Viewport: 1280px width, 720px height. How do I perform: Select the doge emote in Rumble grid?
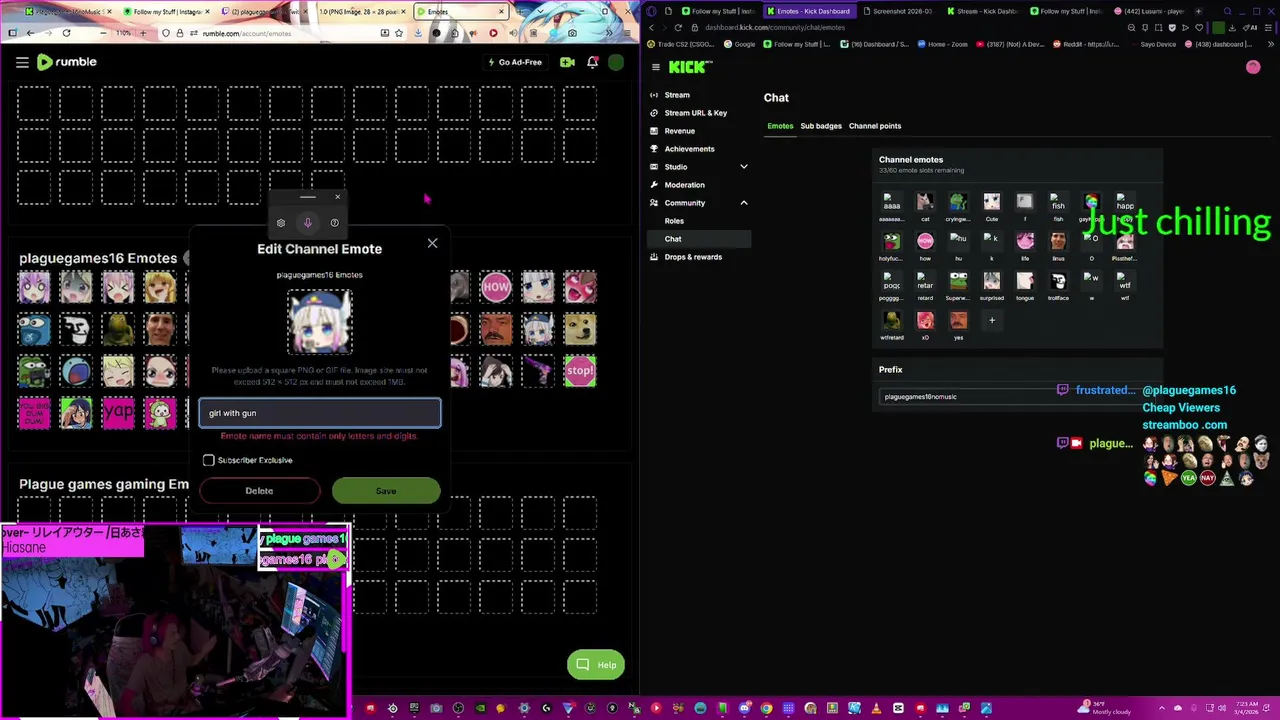tap(580, 329)
